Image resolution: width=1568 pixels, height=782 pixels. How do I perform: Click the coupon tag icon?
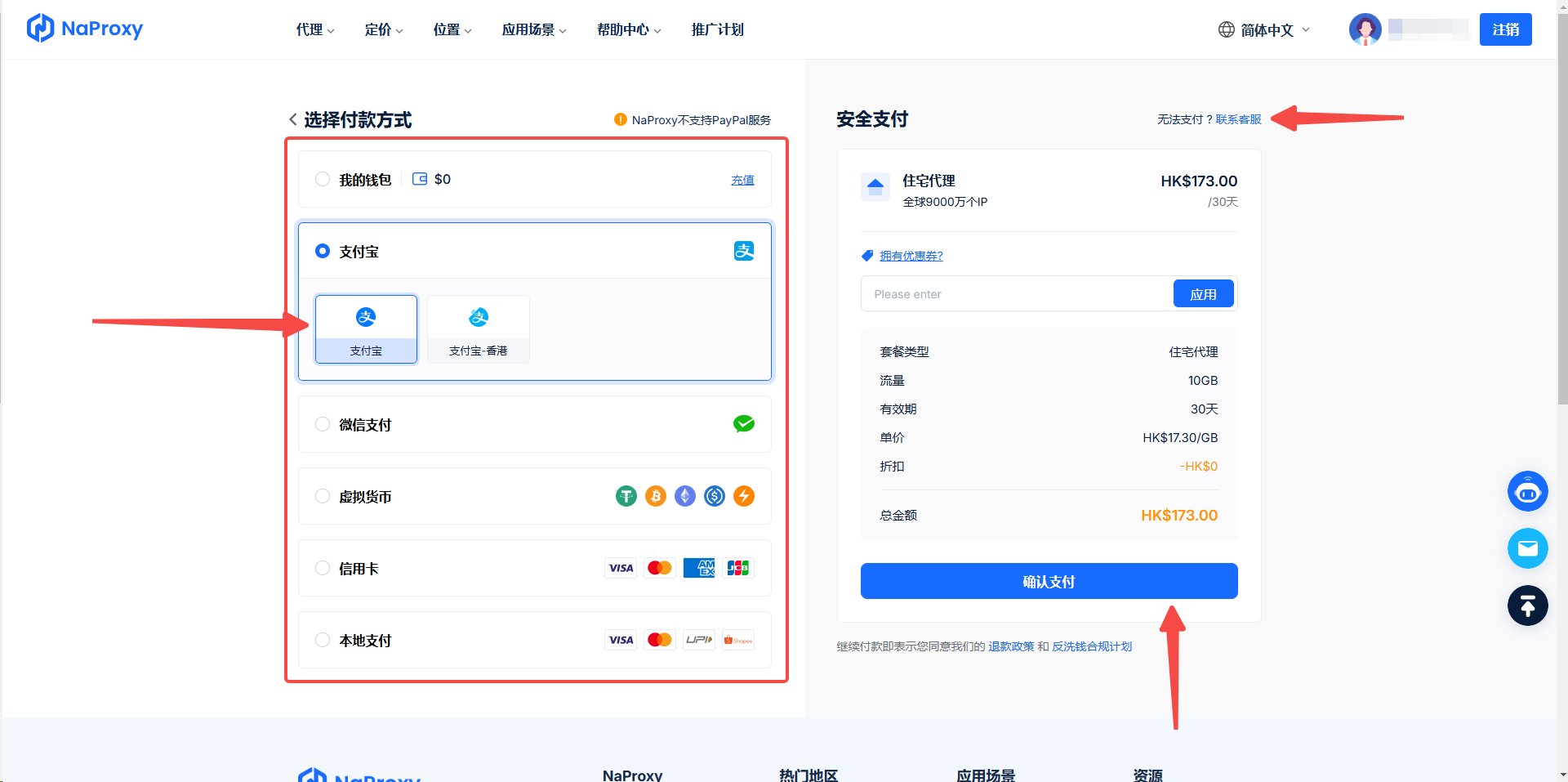point(867,256)
